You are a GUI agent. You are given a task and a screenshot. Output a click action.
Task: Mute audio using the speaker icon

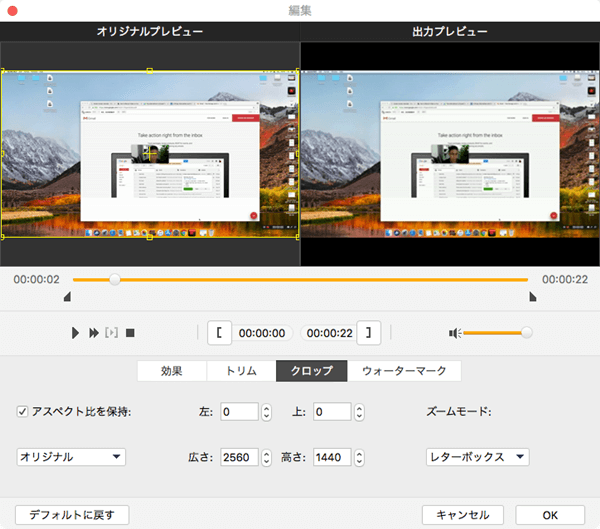point(454,333)
